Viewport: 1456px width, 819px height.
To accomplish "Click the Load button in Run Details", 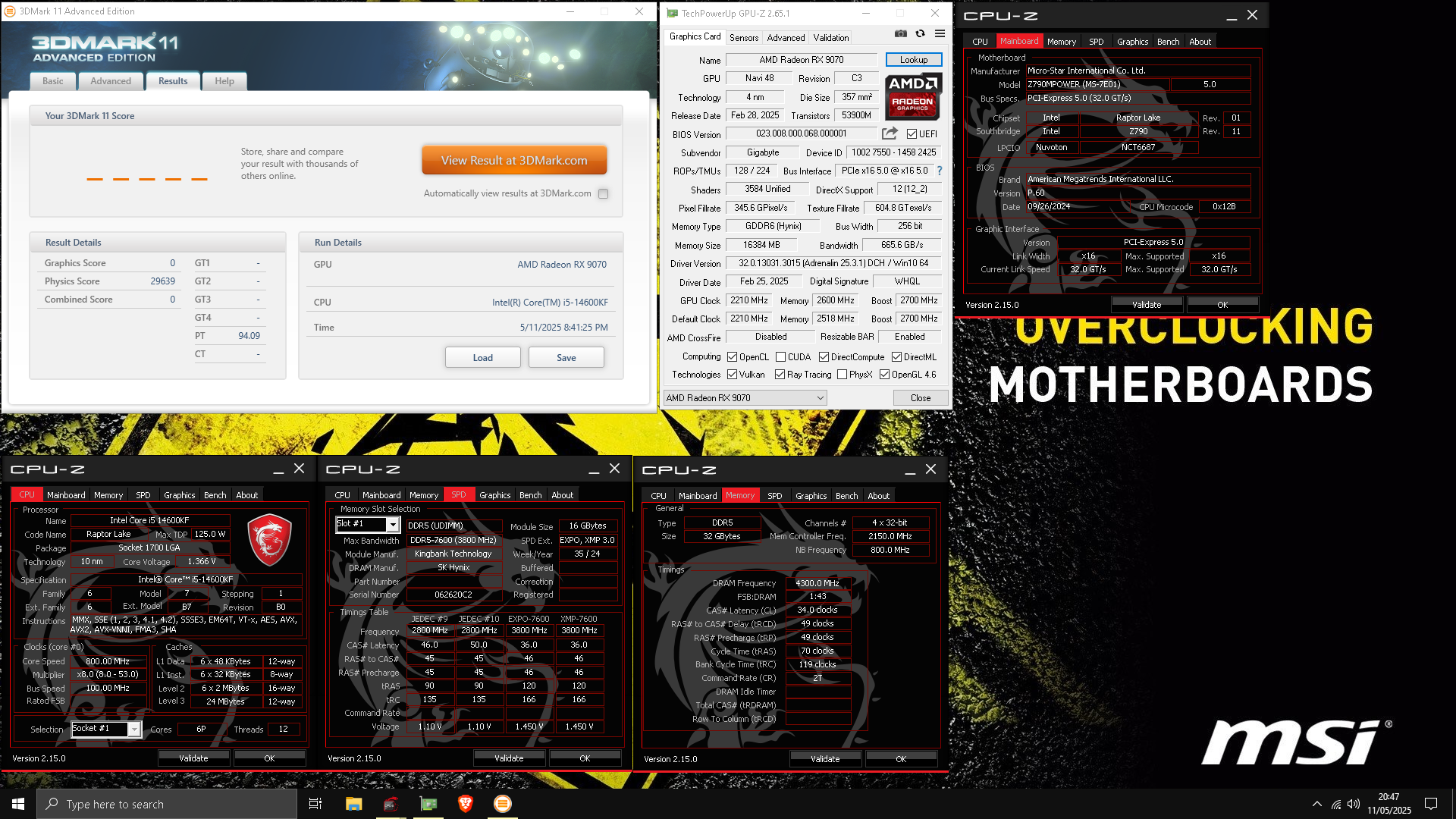I will click(483, 357).
